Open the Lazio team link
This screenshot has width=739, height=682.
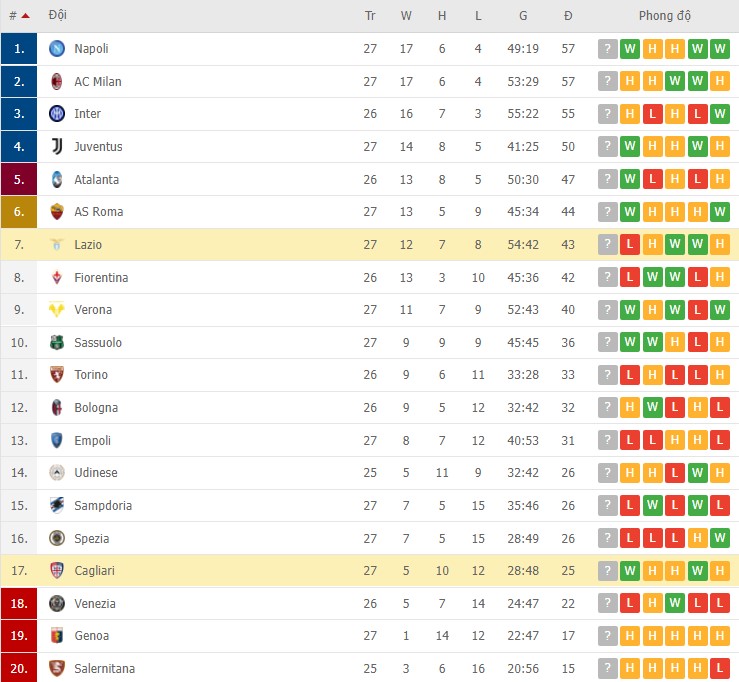(x=88, y=245)
